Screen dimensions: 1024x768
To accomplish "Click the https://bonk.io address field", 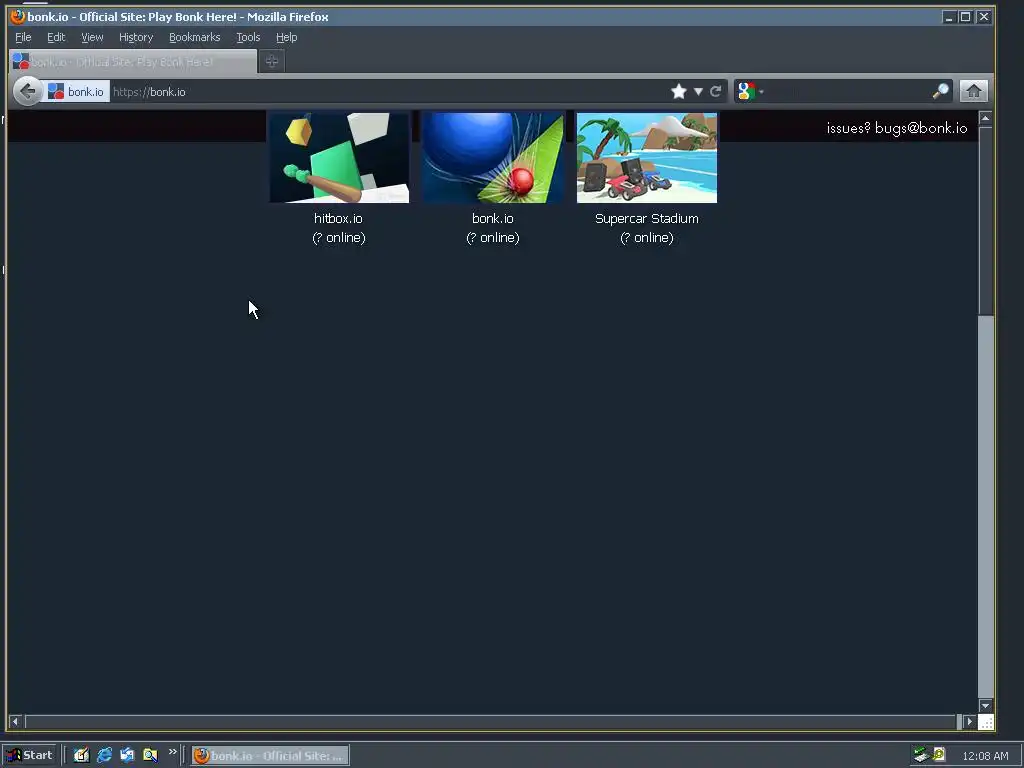I will [x=388, y=91].
